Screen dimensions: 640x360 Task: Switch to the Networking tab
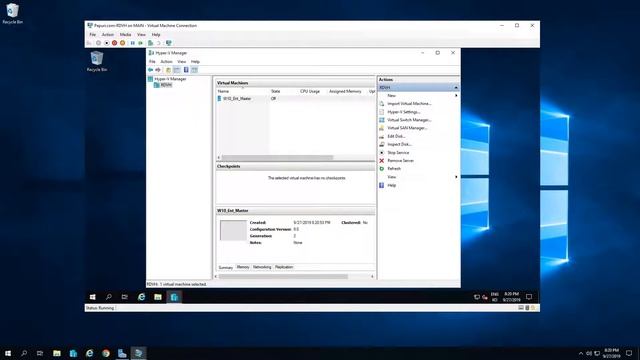tap(262, 267)
